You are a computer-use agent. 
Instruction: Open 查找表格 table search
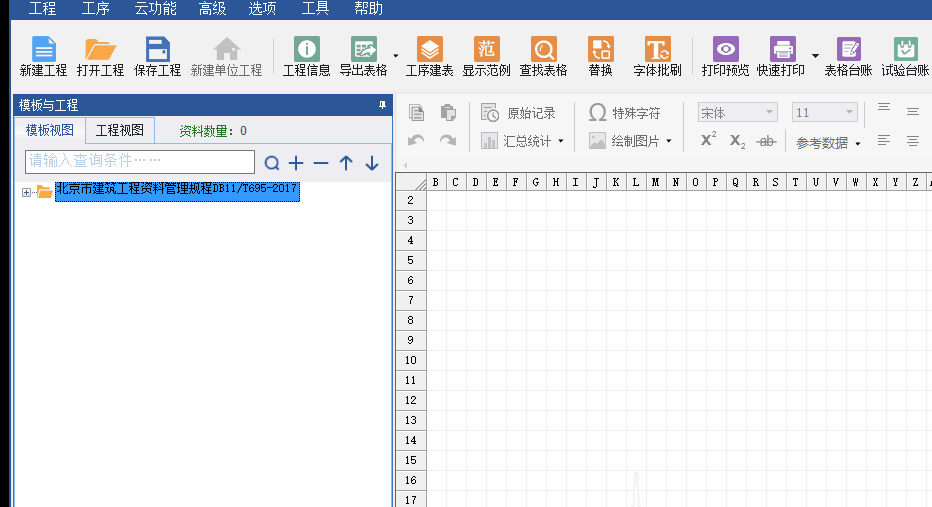coord(543,56)
